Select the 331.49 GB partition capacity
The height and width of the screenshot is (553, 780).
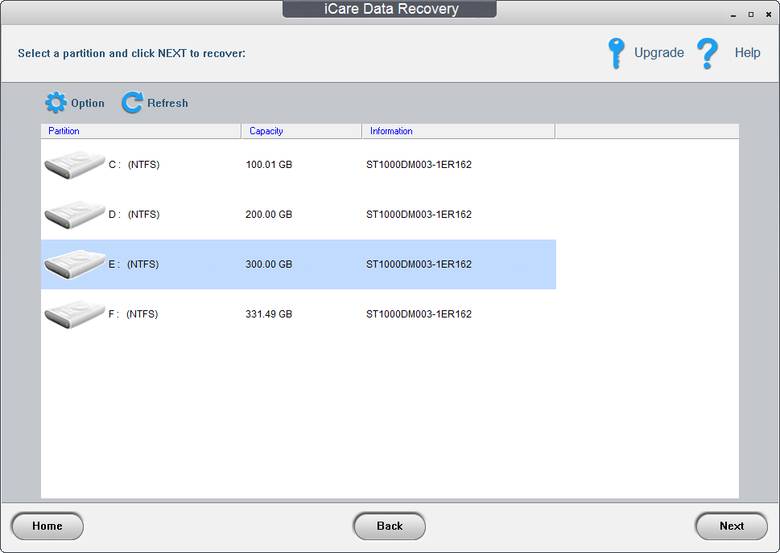[269, 315]
